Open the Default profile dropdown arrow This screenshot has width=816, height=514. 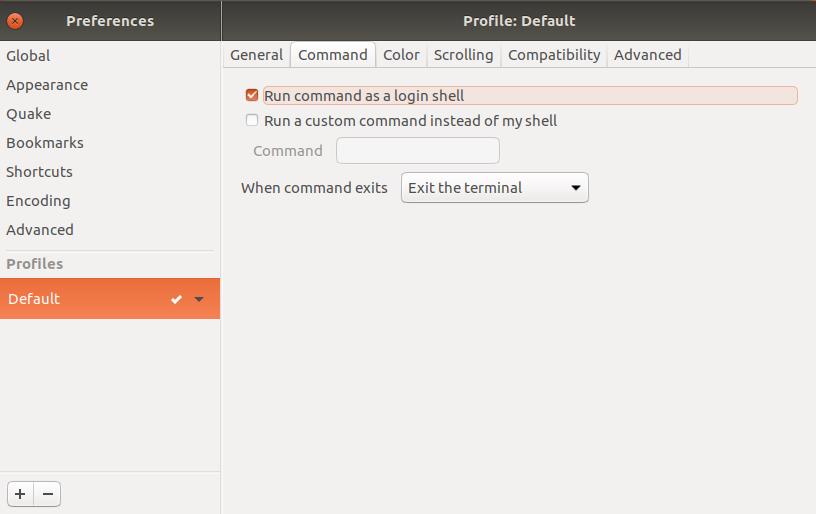click(x=199, y=299)
